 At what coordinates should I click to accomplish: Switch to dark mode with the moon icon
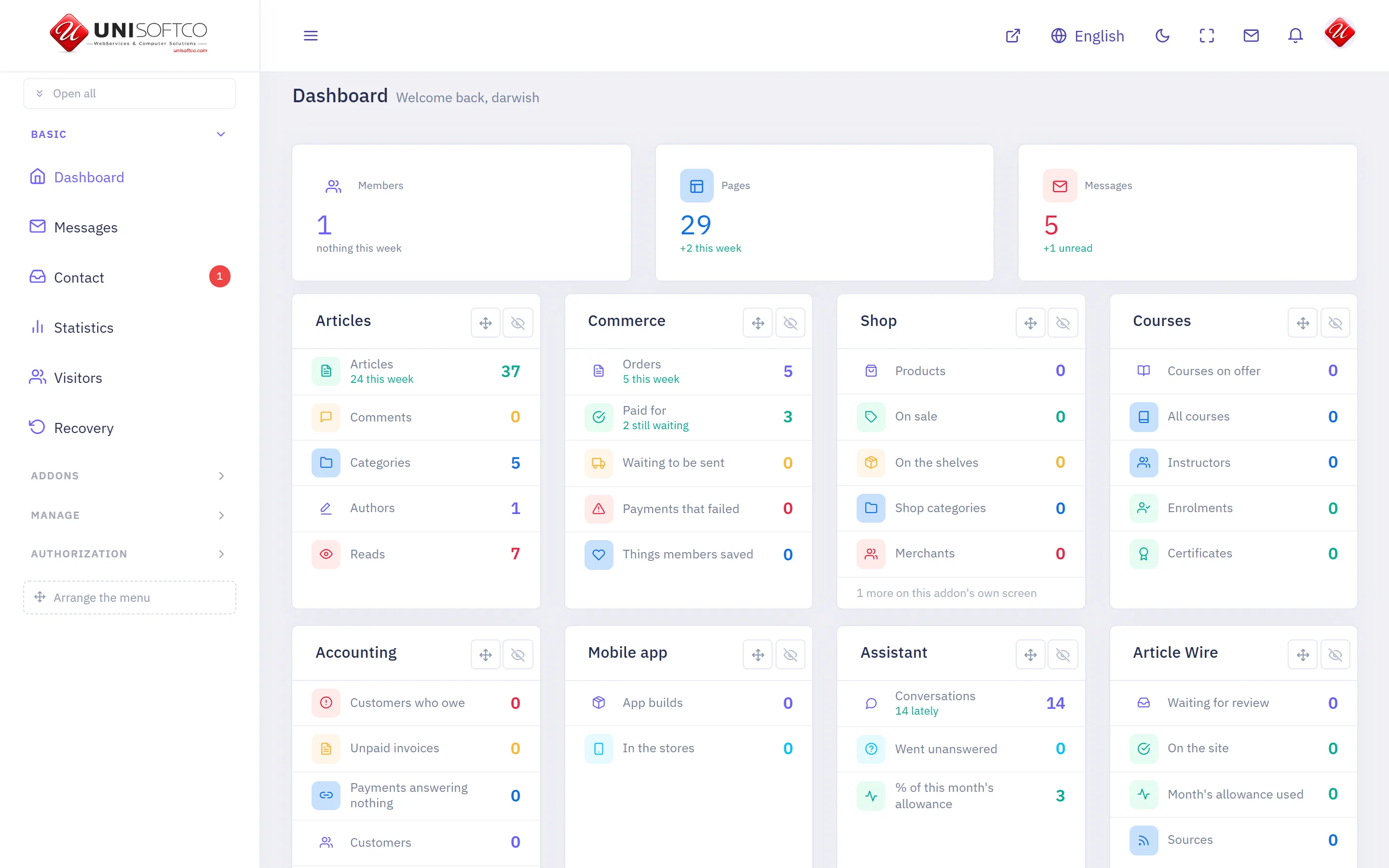(x=1162, y=36)
